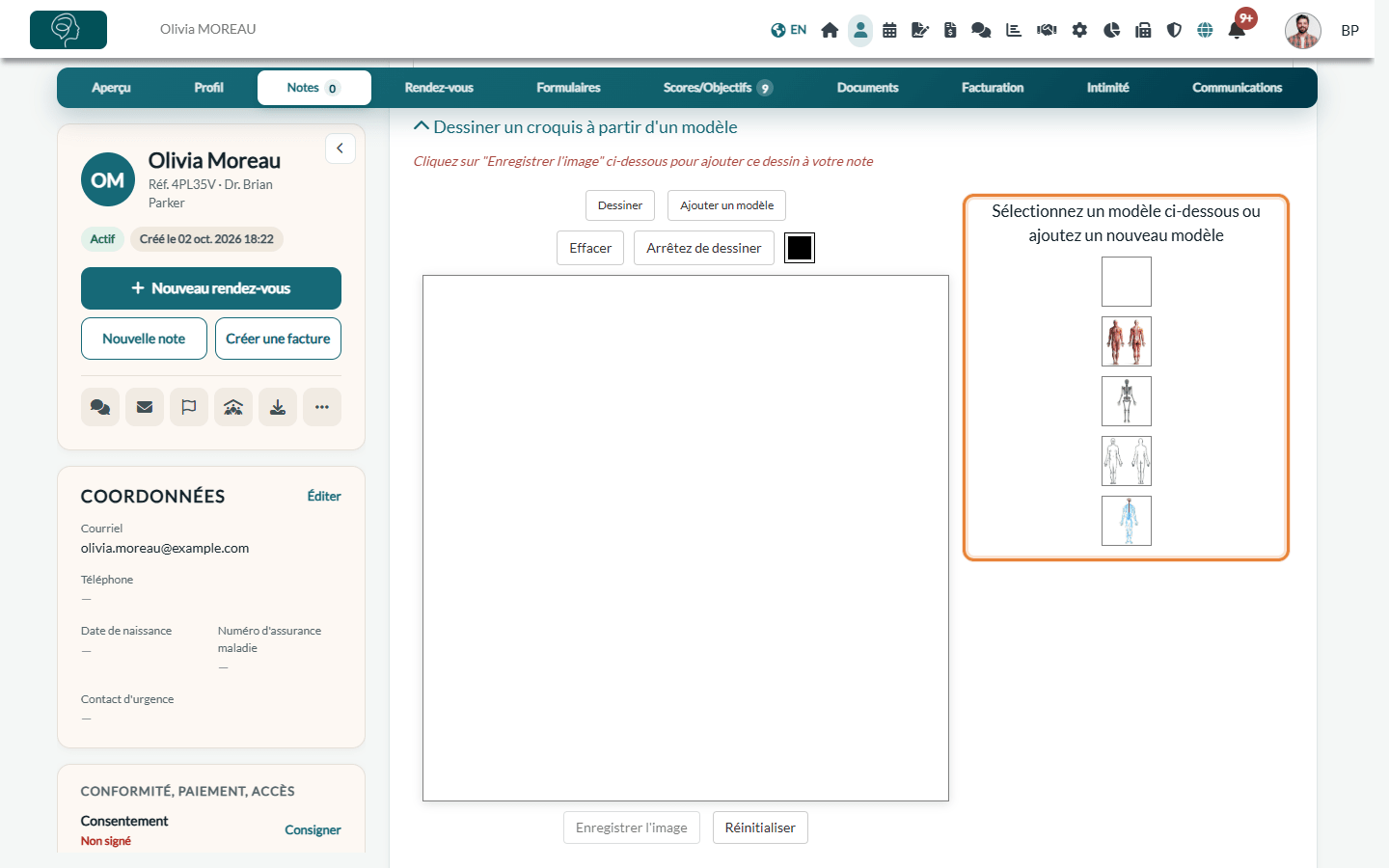The width and height of the screenshot is (1389, 868).
Task: Open the bar chart reports icon
Action: (1014, 30)
